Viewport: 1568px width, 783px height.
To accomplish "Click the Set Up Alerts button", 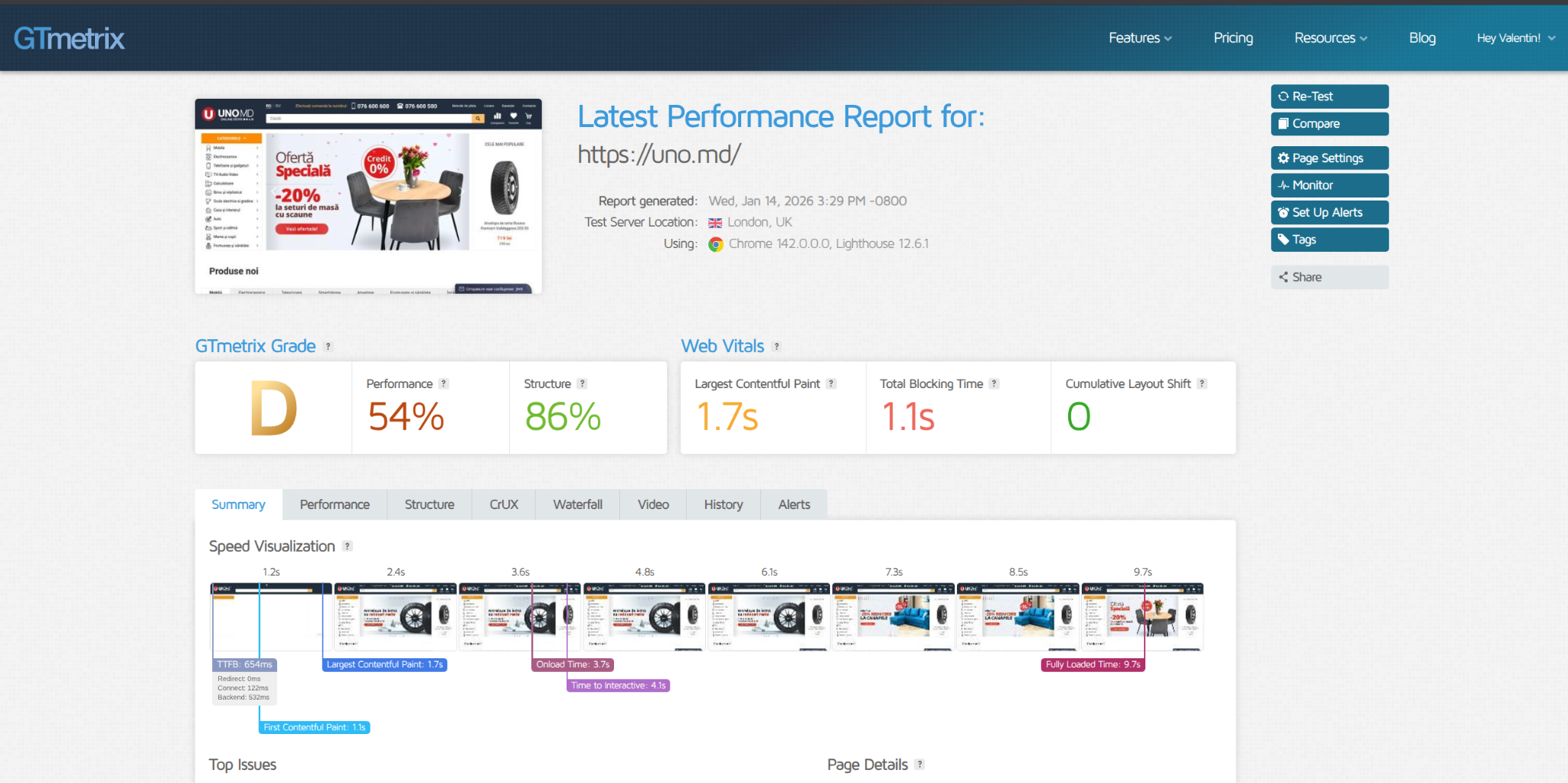I will [1329, 213].
